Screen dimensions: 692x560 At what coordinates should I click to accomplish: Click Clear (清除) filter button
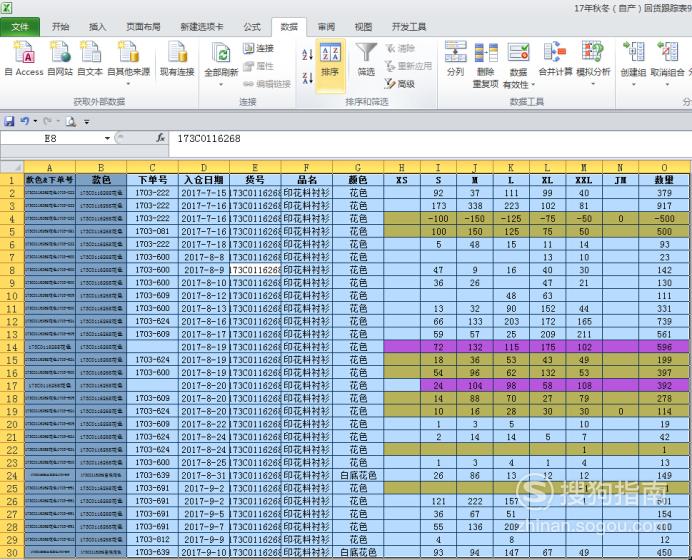click(x=400, y=48)
